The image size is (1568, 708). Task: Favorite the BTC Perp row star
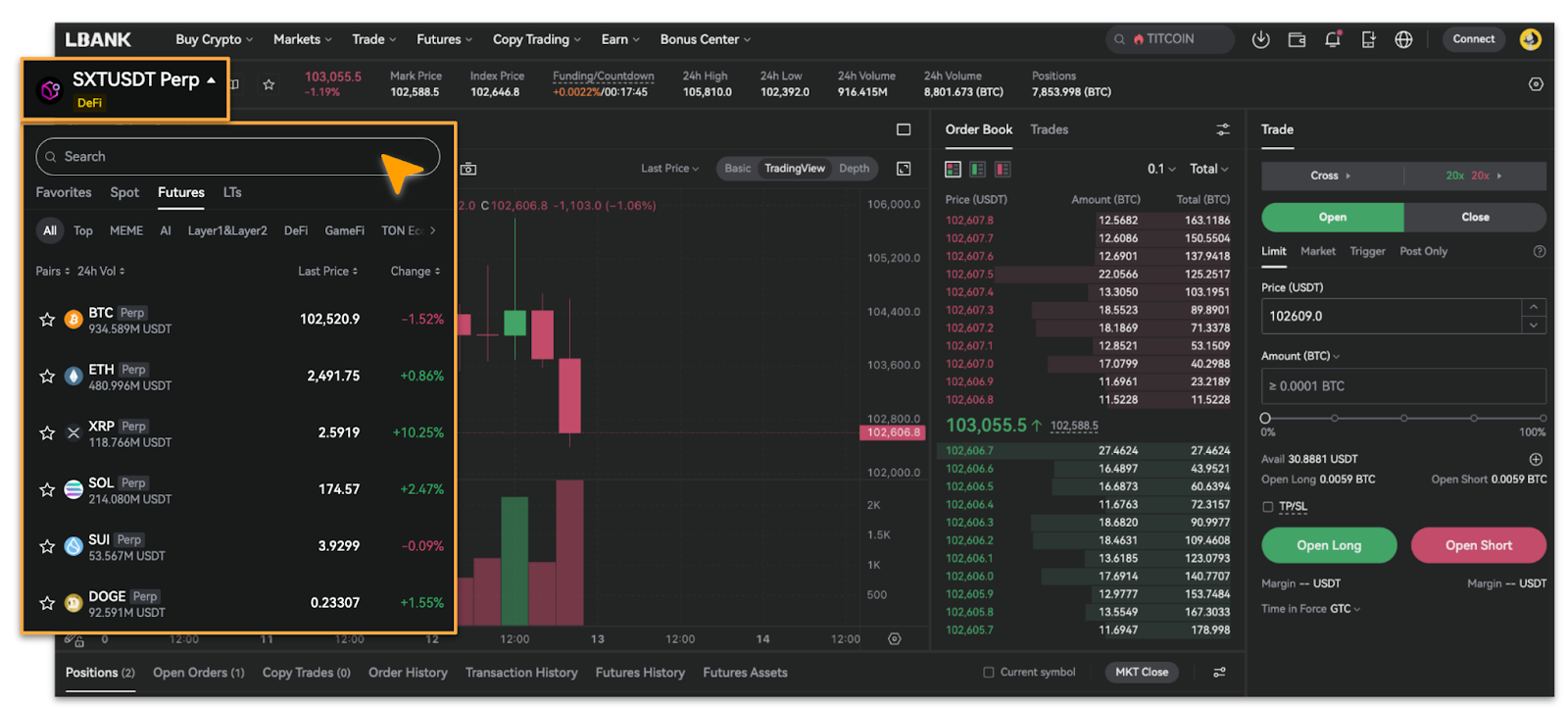point(46,319)
